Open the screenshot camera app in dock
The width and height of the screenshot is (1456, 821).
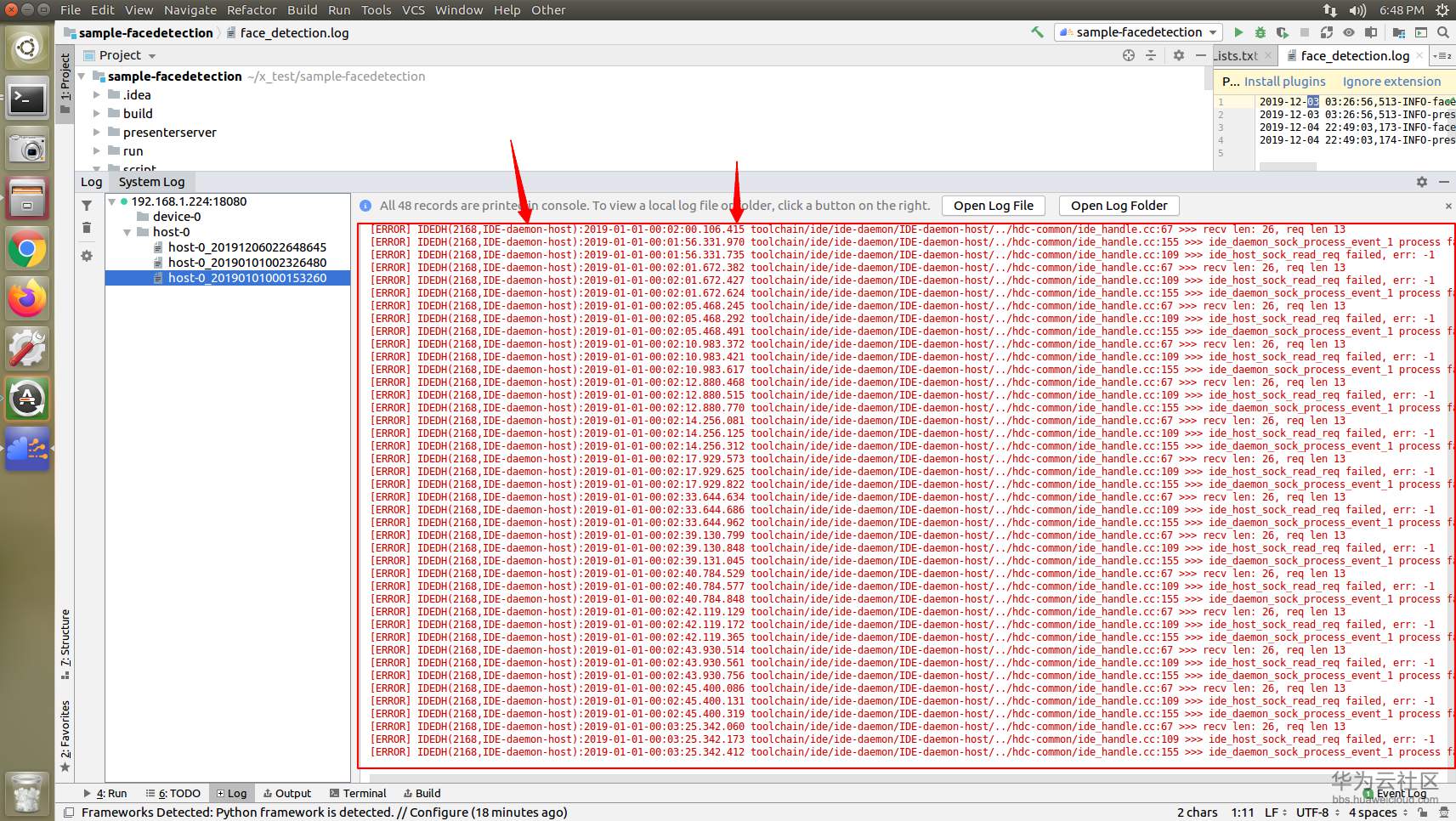[27, 149]
